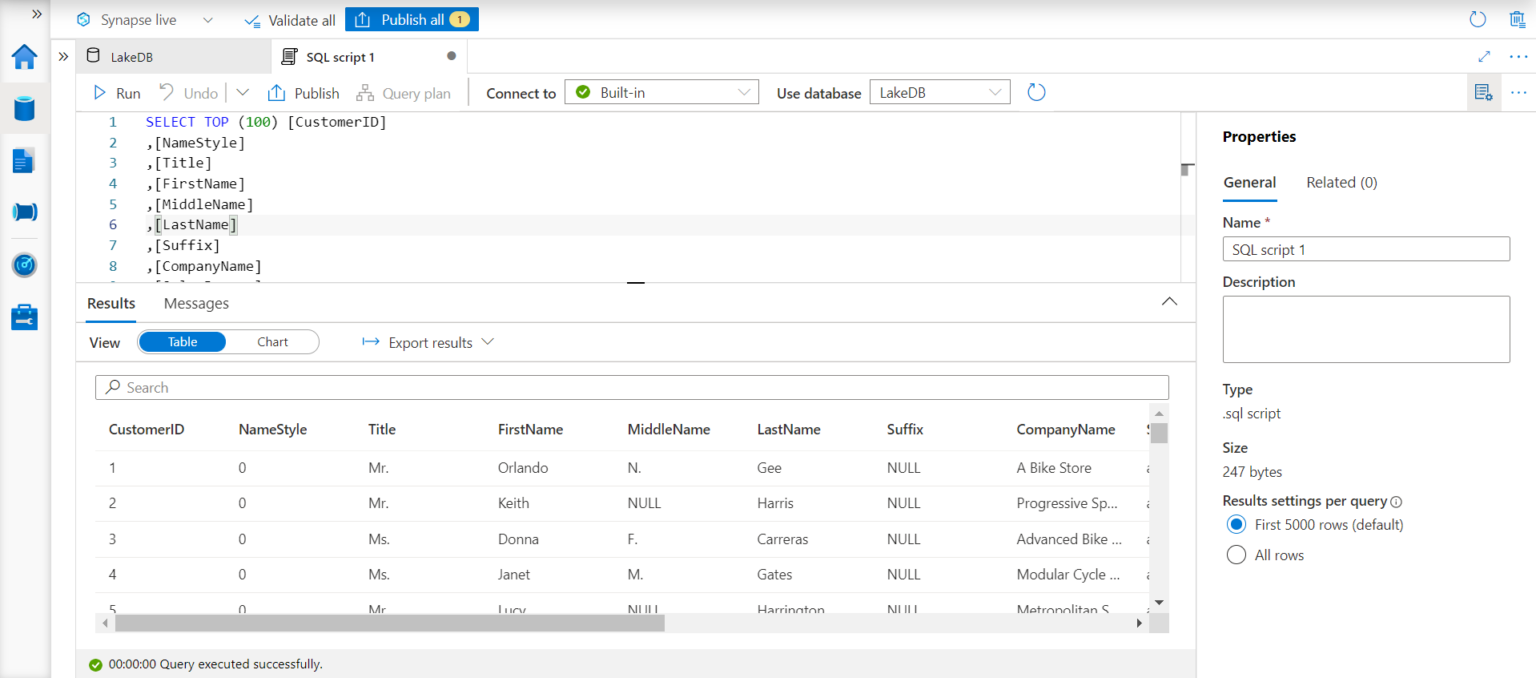The height and width of the screenshot is (678, 1536).
Task: Click the results Search field
Action: [632, 388]
